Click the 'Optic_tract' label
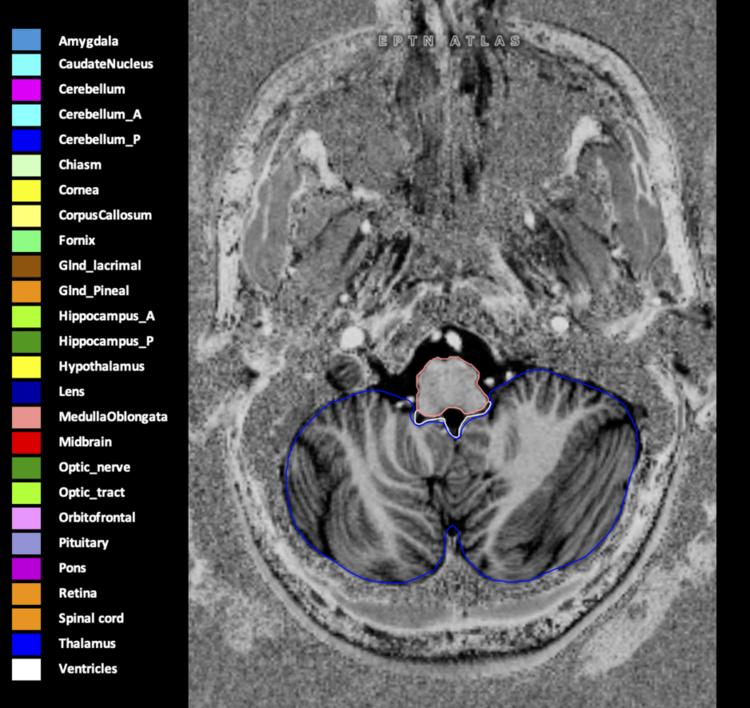750x708 pixels. (91, 493)
